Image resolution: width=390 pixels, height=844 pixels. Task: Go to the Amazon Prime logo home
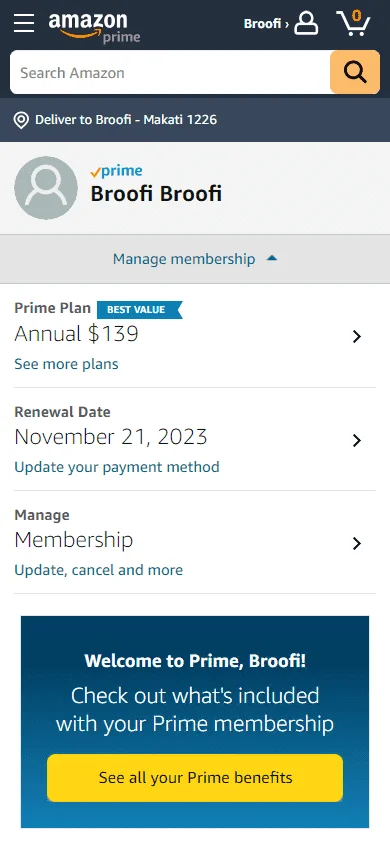click(94, 27)
